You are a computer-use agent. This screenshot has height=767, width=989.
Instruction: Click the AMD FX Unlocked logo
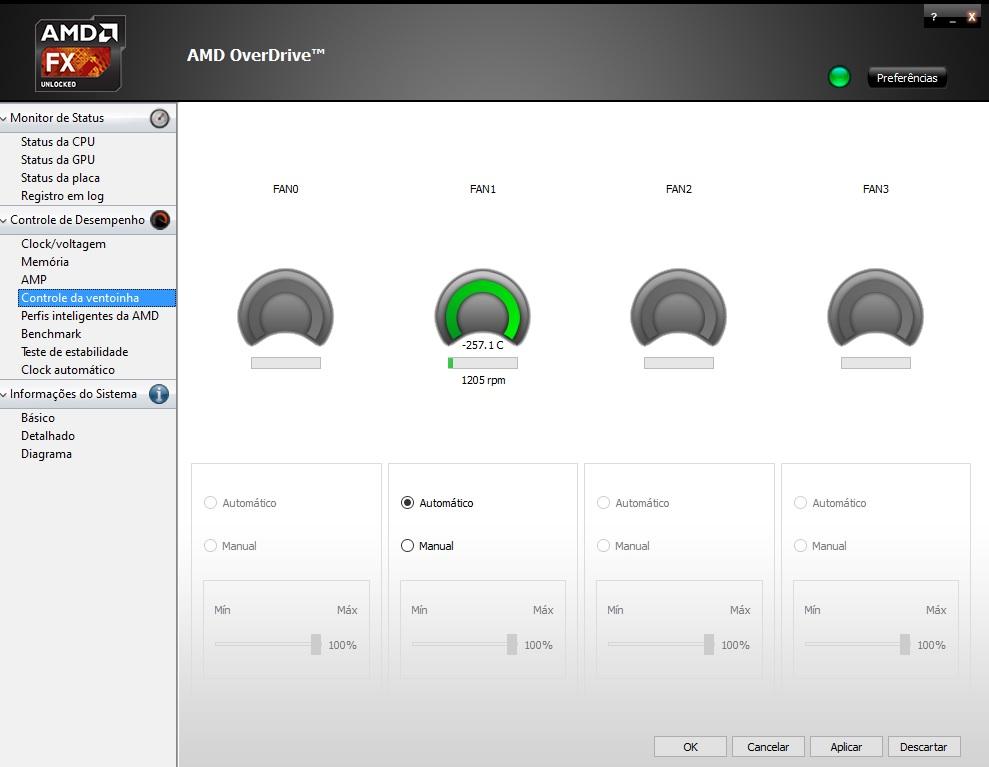click(80, 54)
